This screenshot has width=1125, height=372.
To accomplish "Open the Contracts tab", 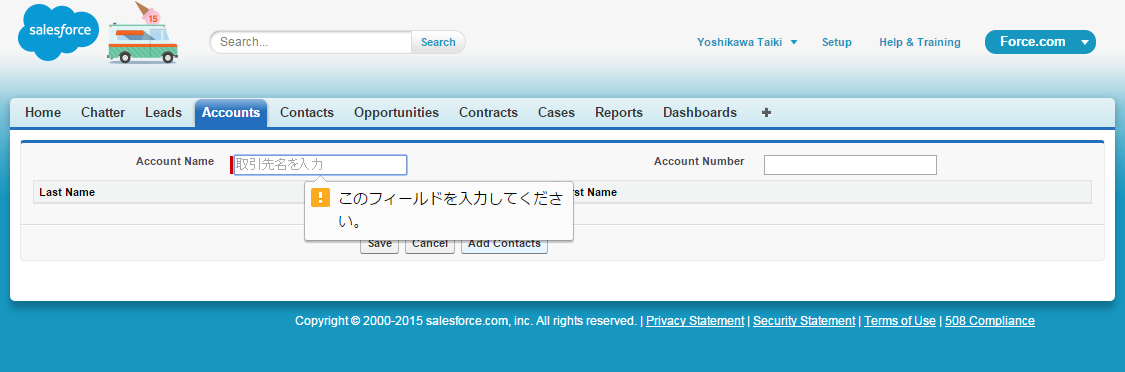I will coord(489,113).
